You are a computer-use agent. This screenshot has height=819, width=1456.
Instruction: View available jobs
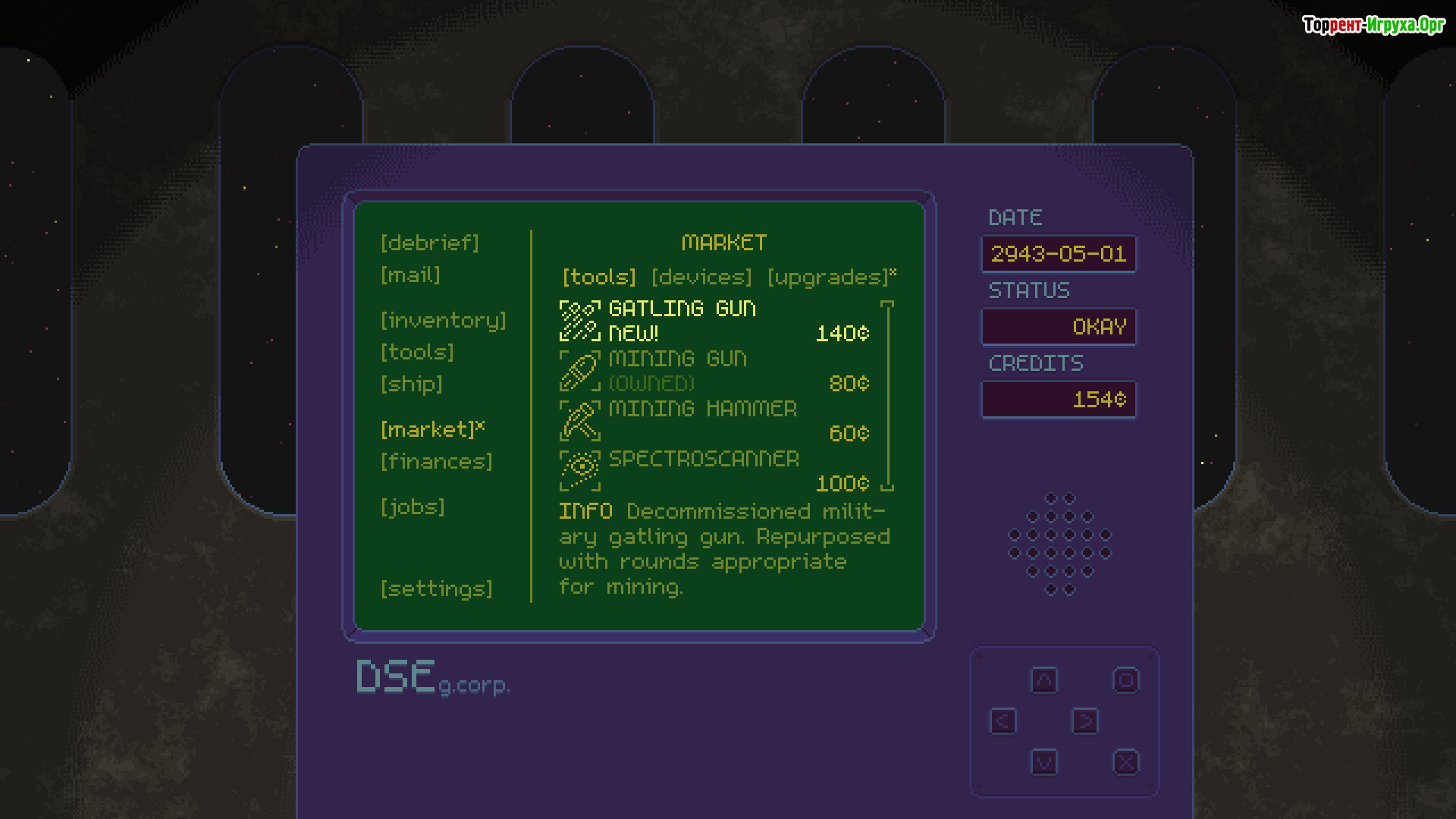pos(413,507)
